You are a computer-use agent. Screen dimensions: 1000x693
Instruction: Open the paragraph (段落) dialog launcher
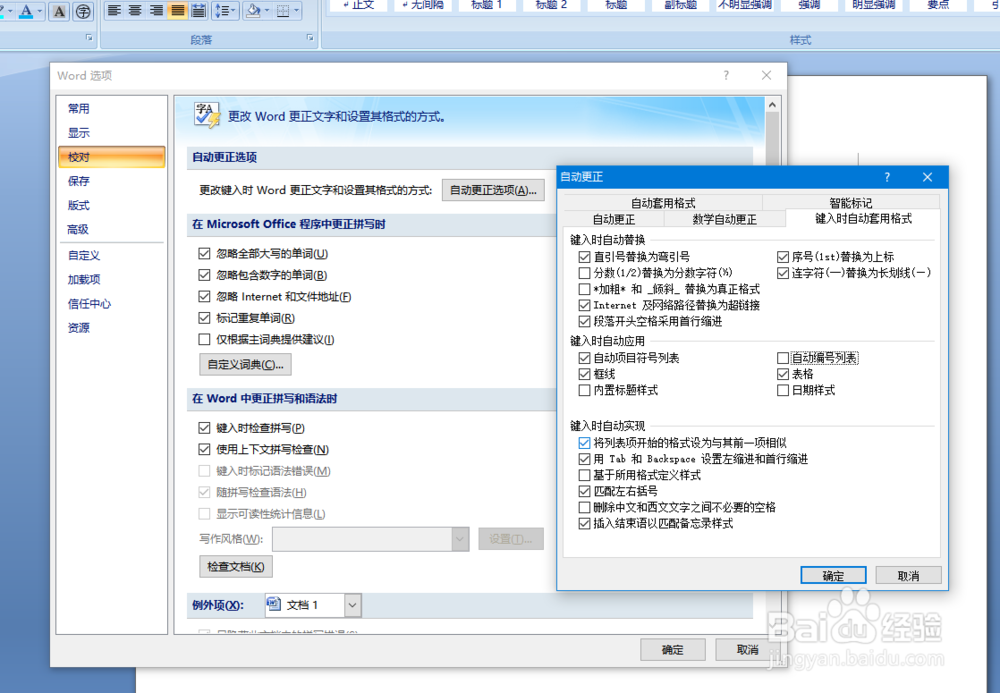tap(311, 38)
